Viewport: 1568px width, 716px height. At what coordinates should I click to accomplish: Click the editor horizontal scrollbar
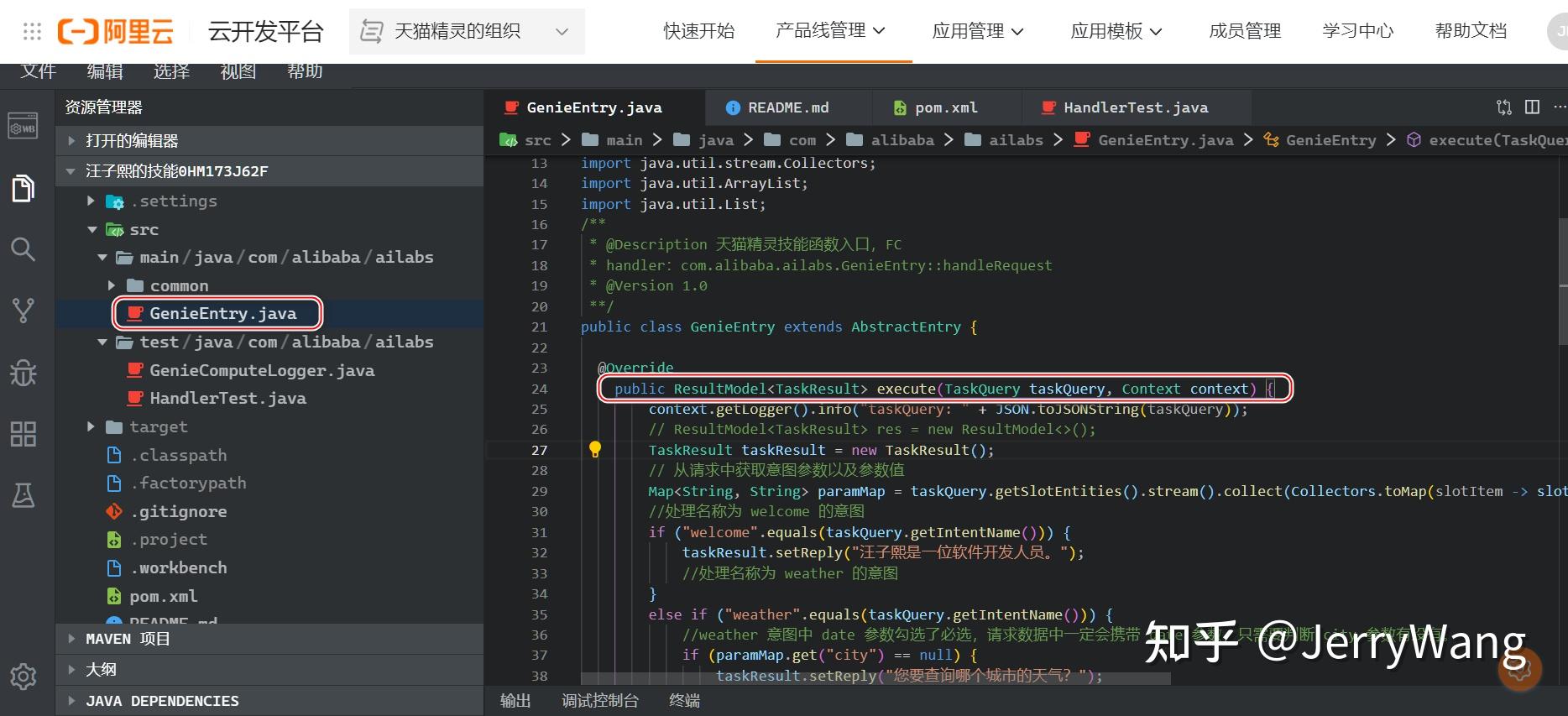pyautogui.click(x=875, y=678)
